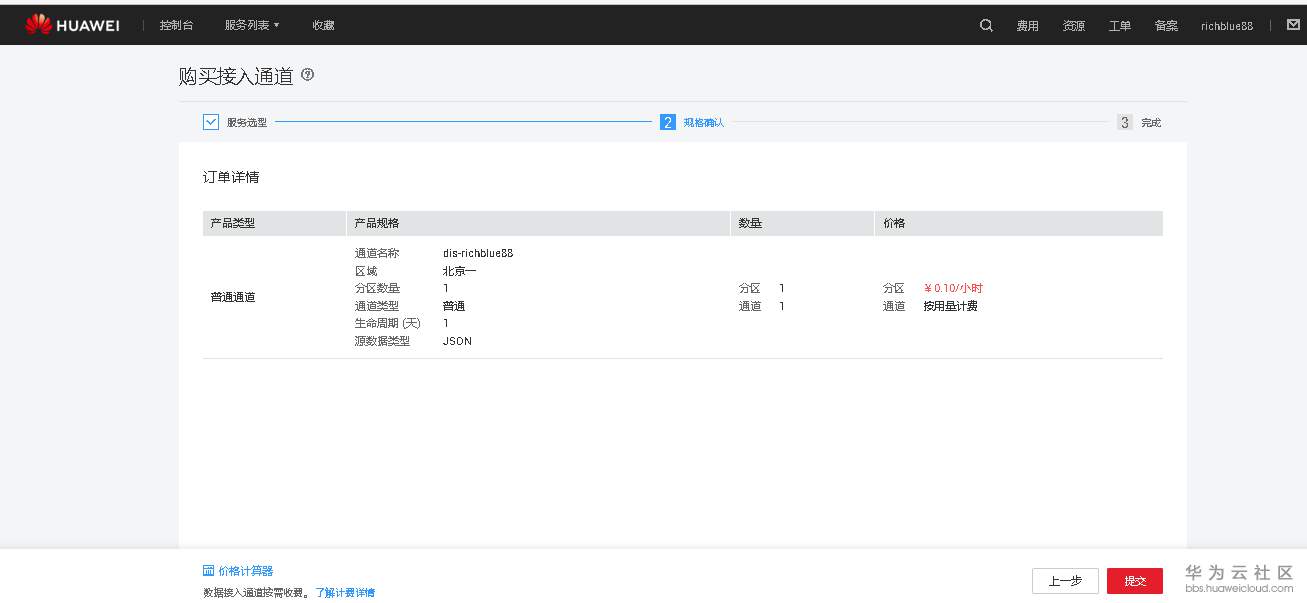Click the 规格确认 step label

(x=704, y=123)
